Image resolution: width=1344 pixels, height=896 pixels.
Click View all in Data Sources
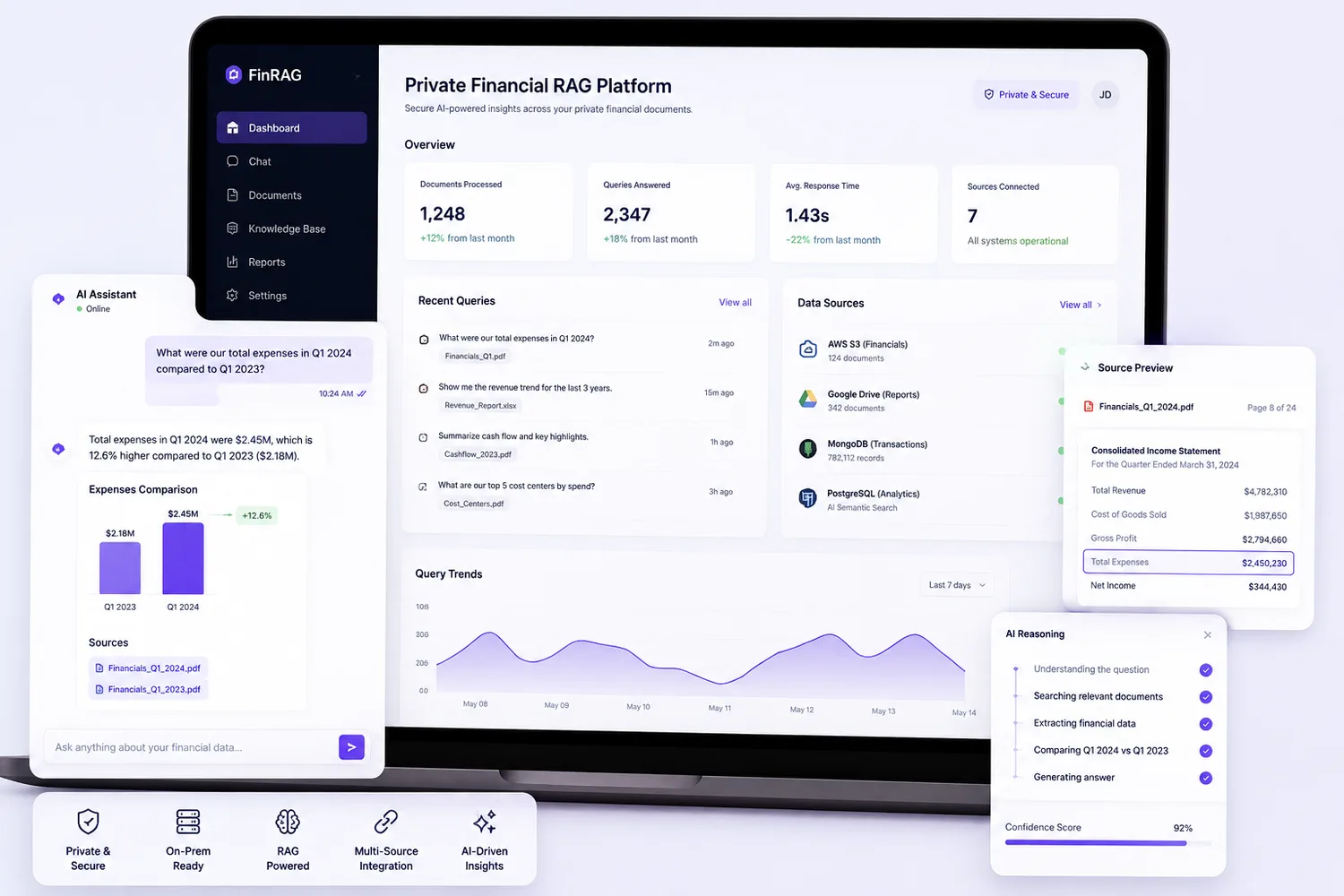point(1081,305)
